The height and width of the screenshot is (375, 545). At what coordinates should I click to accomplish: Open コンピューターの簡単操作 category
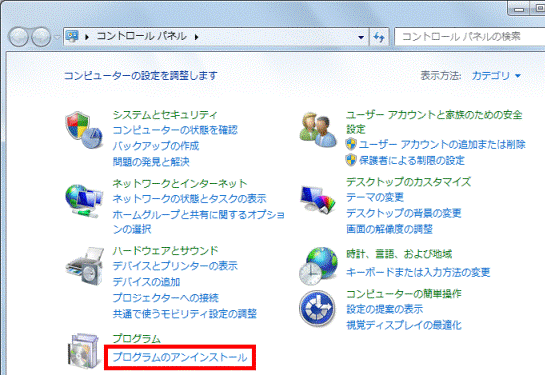point(404,294)
